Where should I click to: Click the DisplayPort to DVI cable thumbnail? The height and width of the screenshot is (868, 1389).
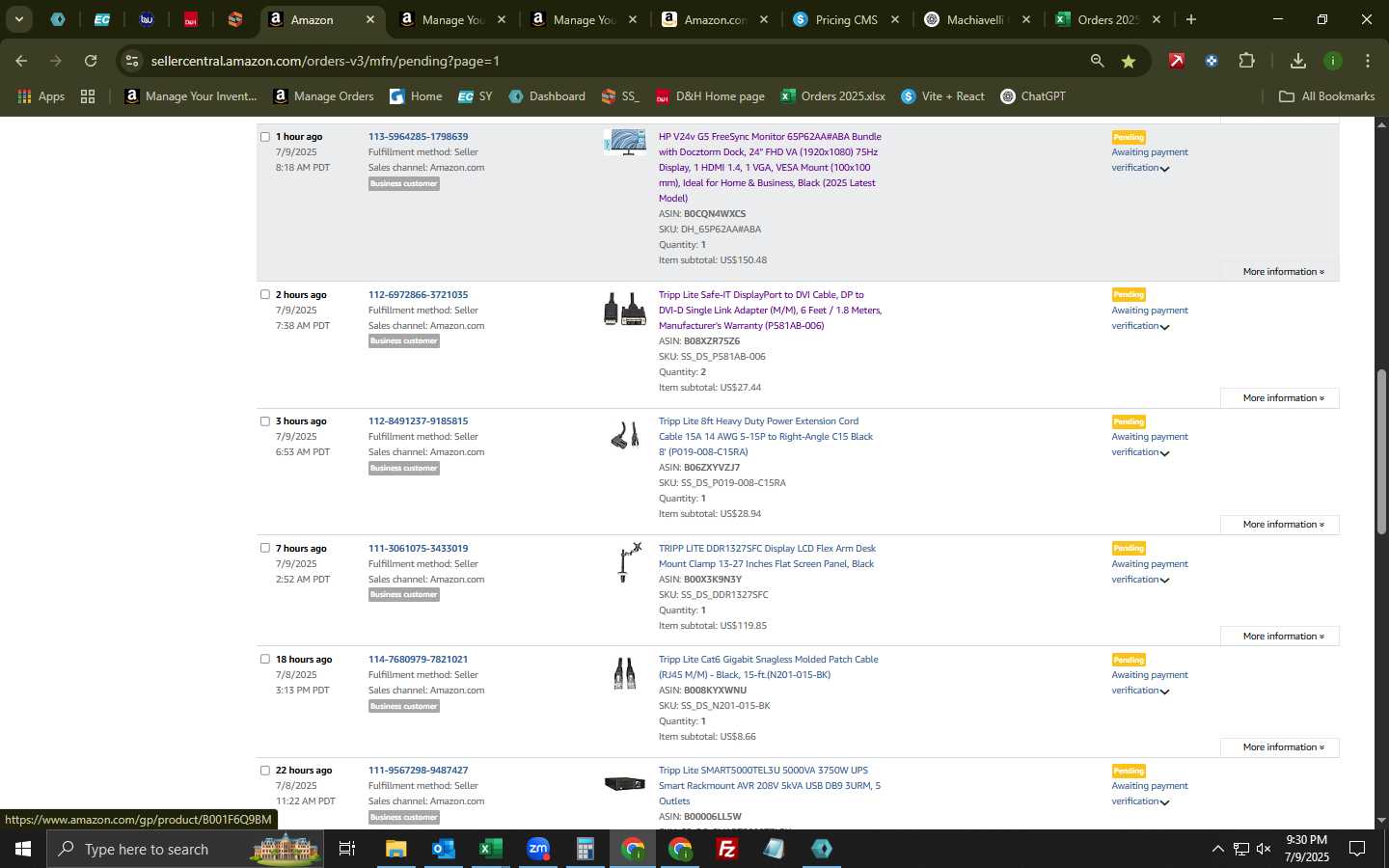click(x=624, y=309)
